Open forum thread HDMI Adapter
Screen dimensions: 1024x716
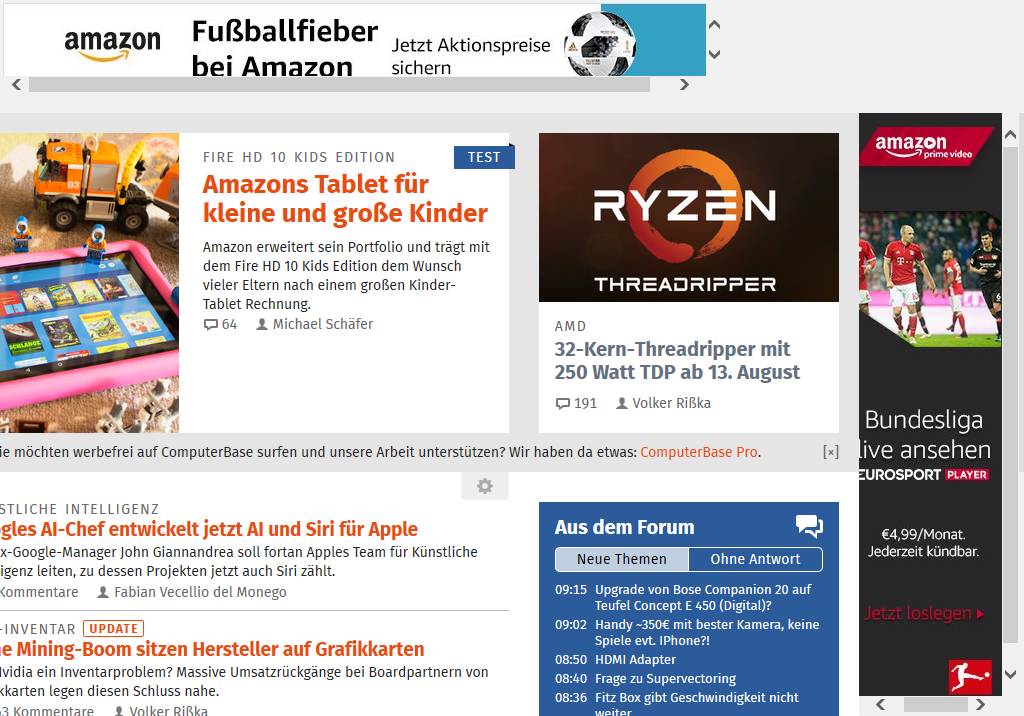point(635,660)
